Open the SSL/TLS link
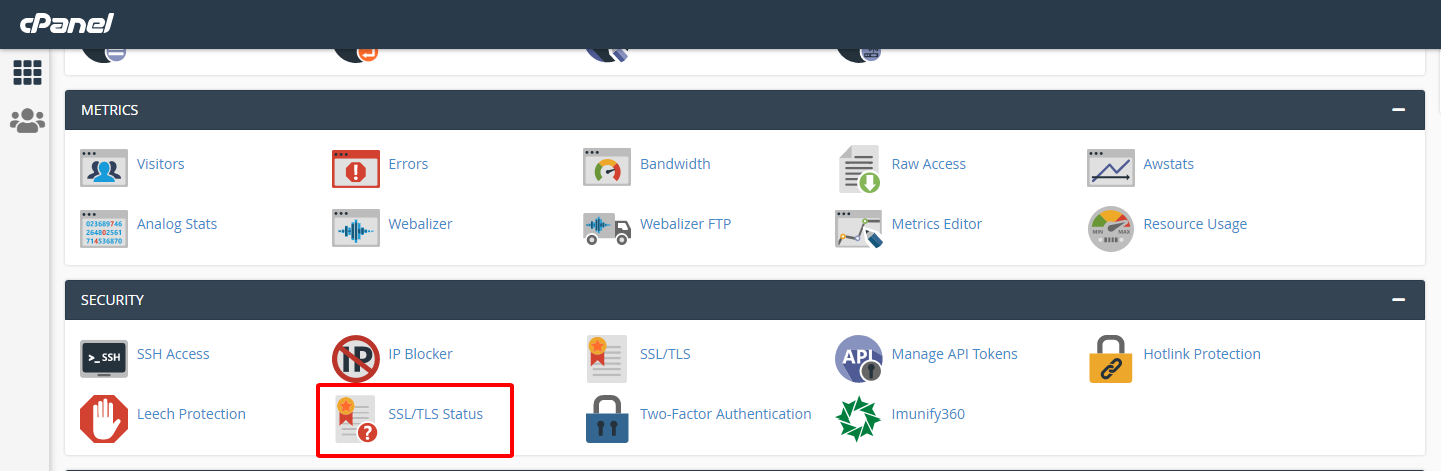This screenshot has width=1441, height=471. [x=665, y=354]
